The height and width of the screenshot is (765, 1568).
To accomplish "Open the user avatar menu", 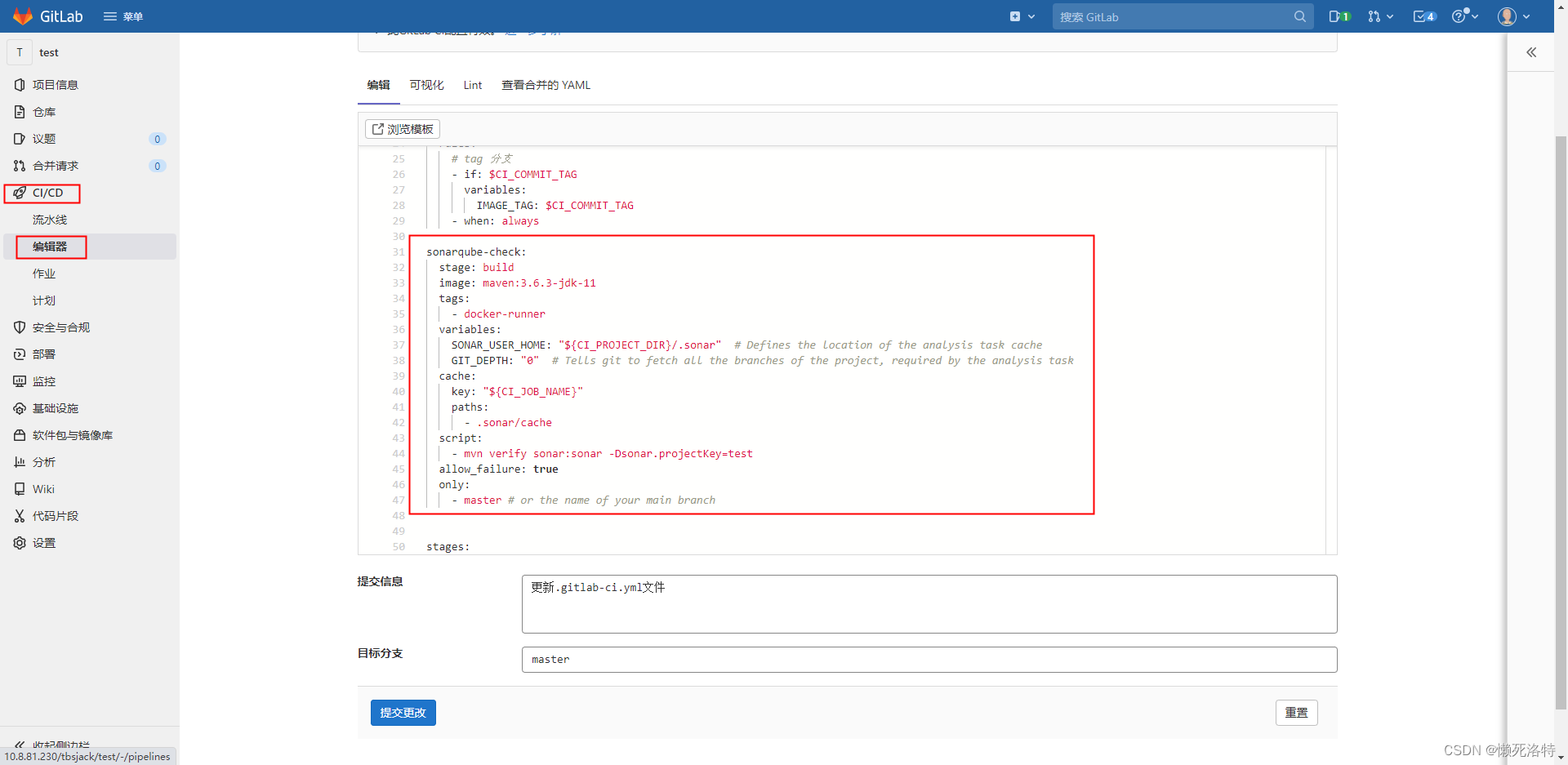I will tap(1513, 16).
